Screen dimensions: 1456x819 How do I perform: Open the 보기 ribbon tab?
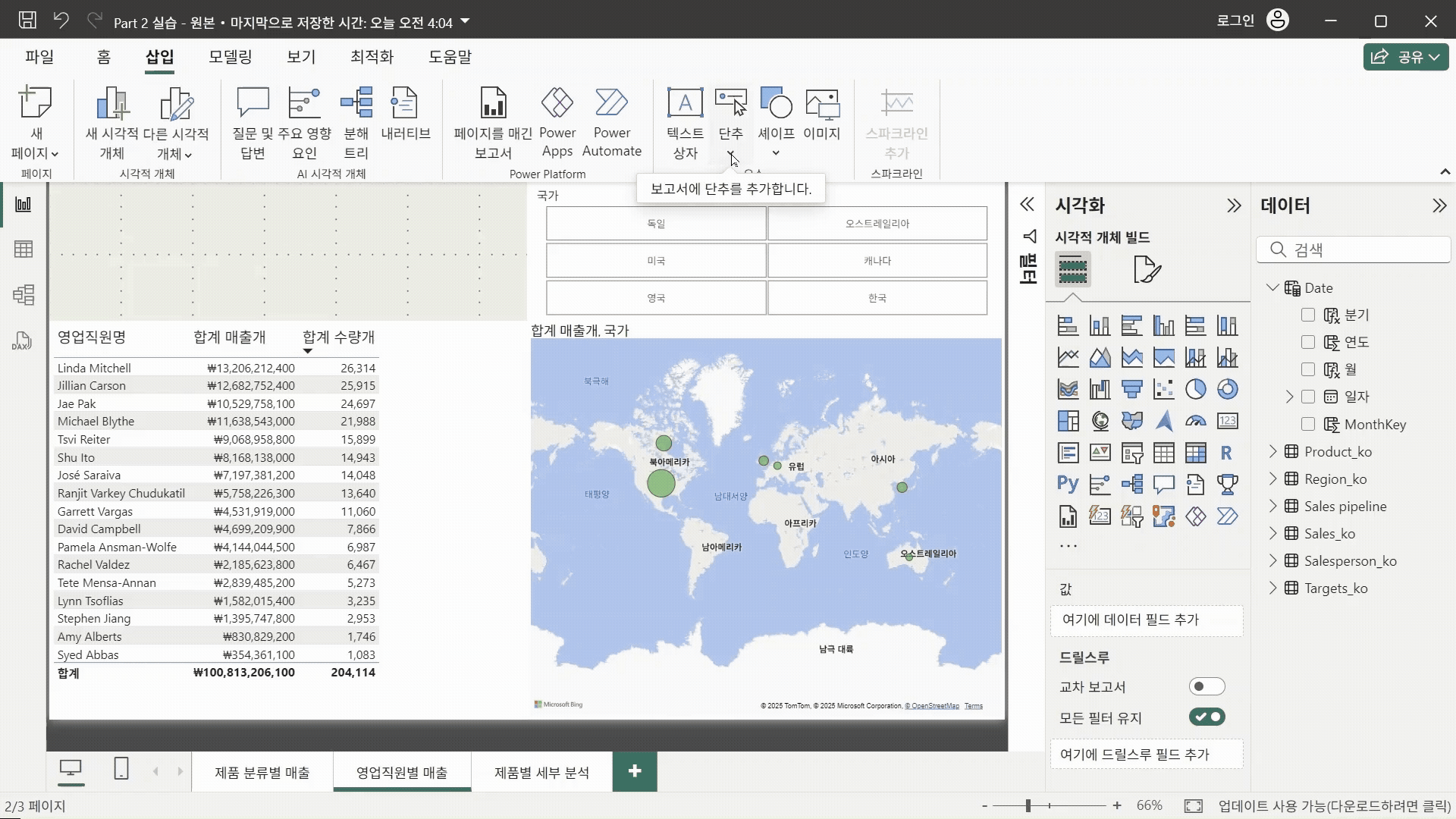(301, 57)
